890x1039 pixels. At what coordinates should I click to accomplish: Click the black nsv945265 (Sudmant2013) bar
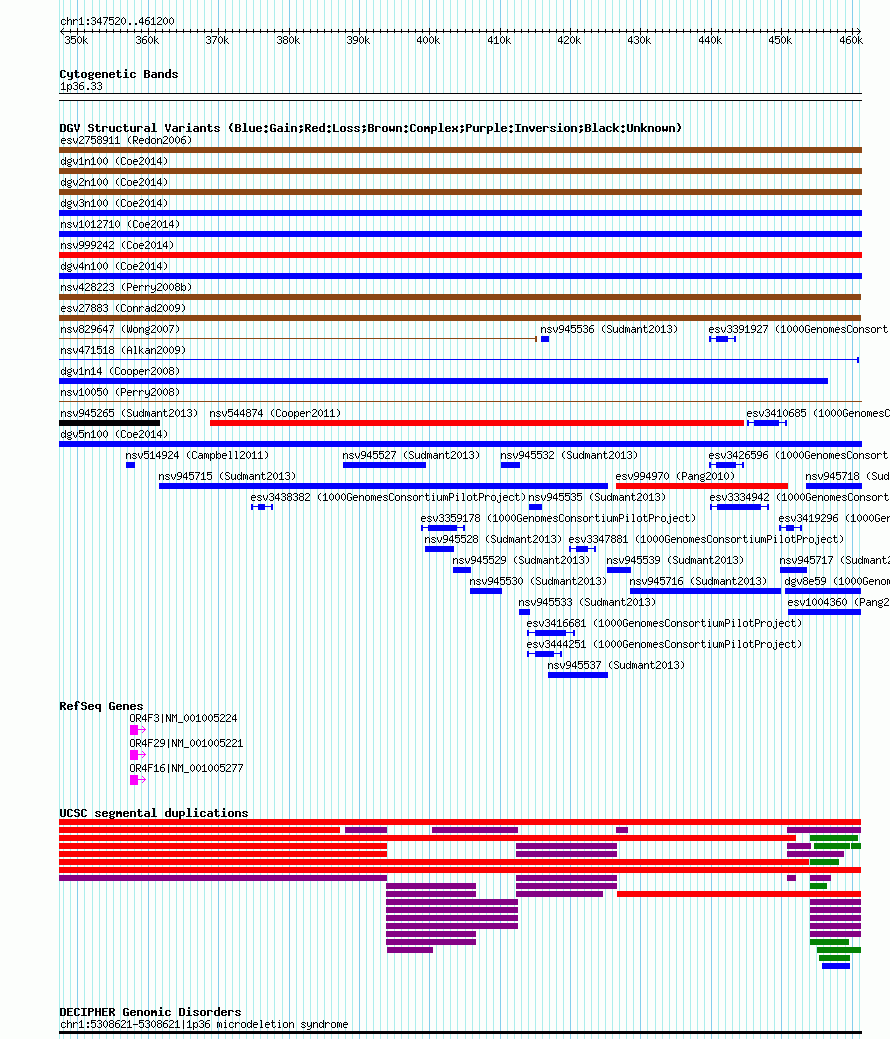point(109,423)
